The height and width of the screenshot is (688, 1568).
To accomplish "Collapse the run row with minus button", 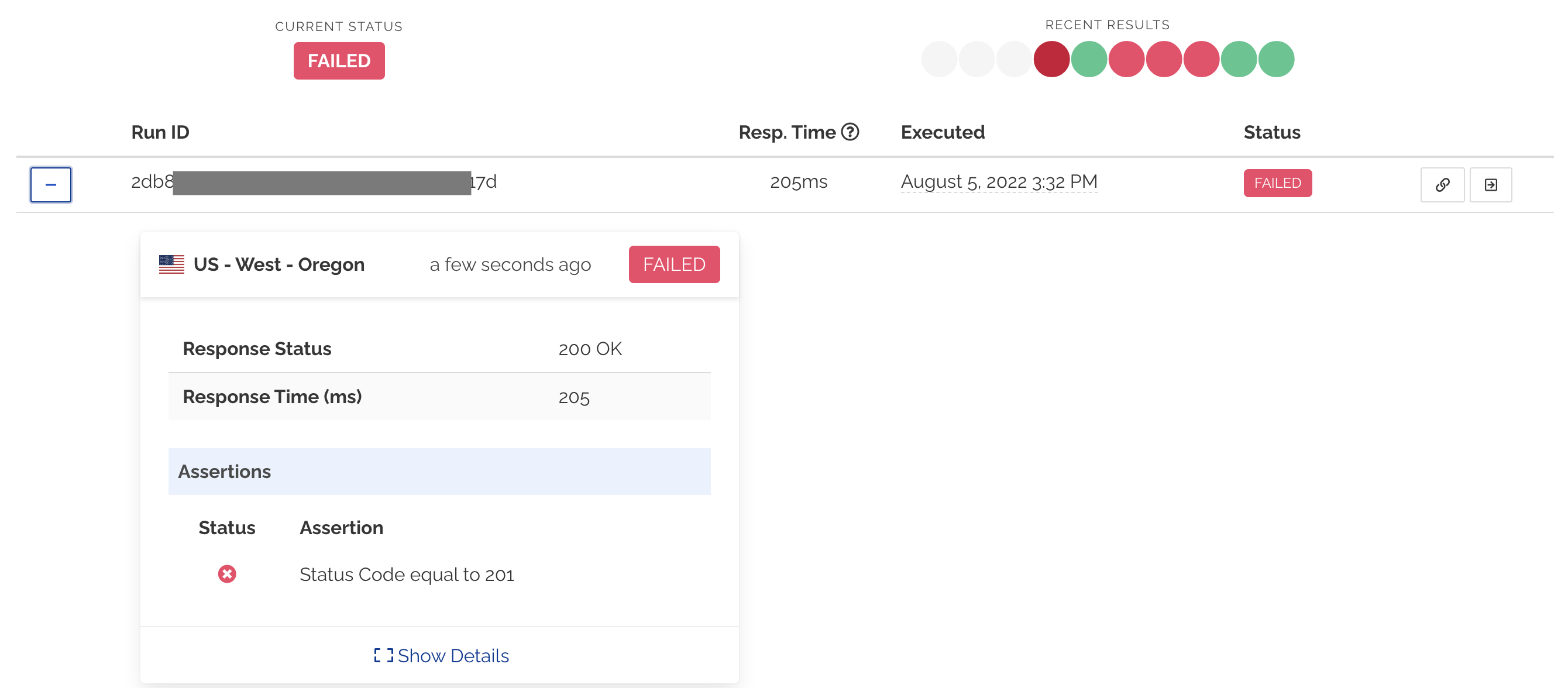I will pos(50,184).
